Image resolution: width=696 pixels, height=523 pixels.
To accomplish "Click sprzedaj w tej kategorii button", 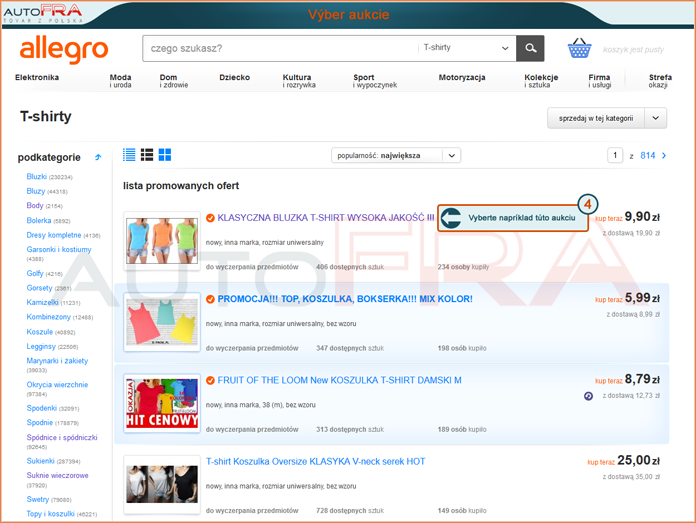I will pyautogui.click(x=596, y=118).
